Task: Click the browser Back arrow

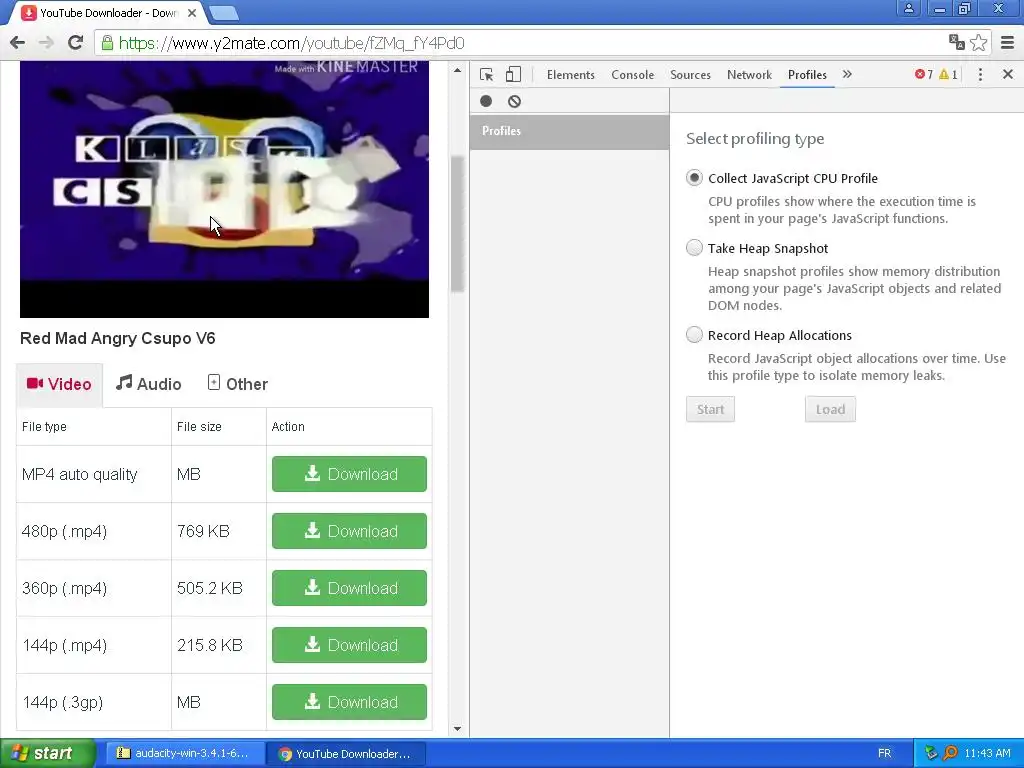Action: [x=18, y=43]
